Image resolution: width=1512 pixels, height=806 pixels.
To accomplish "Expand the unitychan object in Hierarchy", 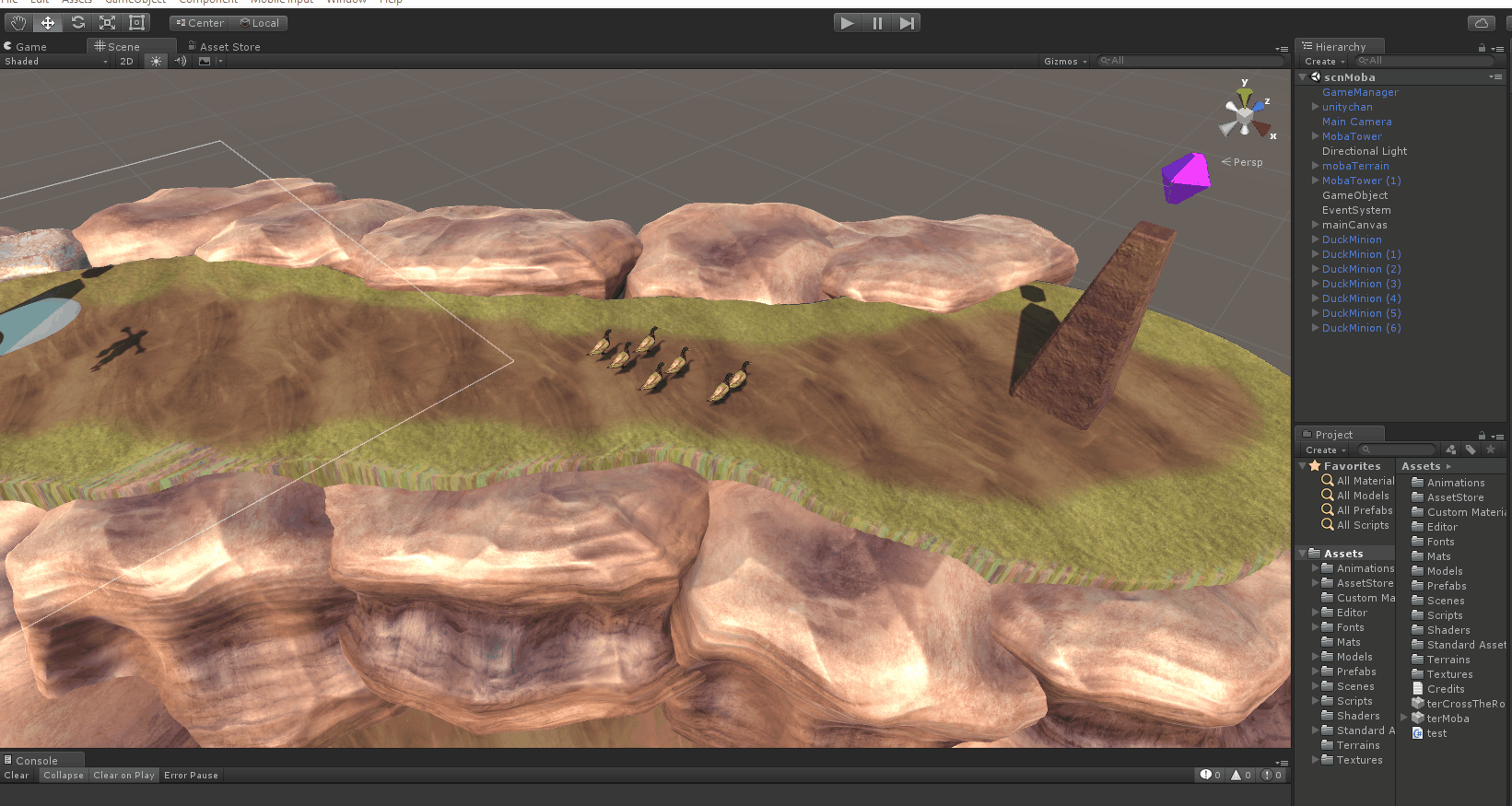I will pos(1316,107).
